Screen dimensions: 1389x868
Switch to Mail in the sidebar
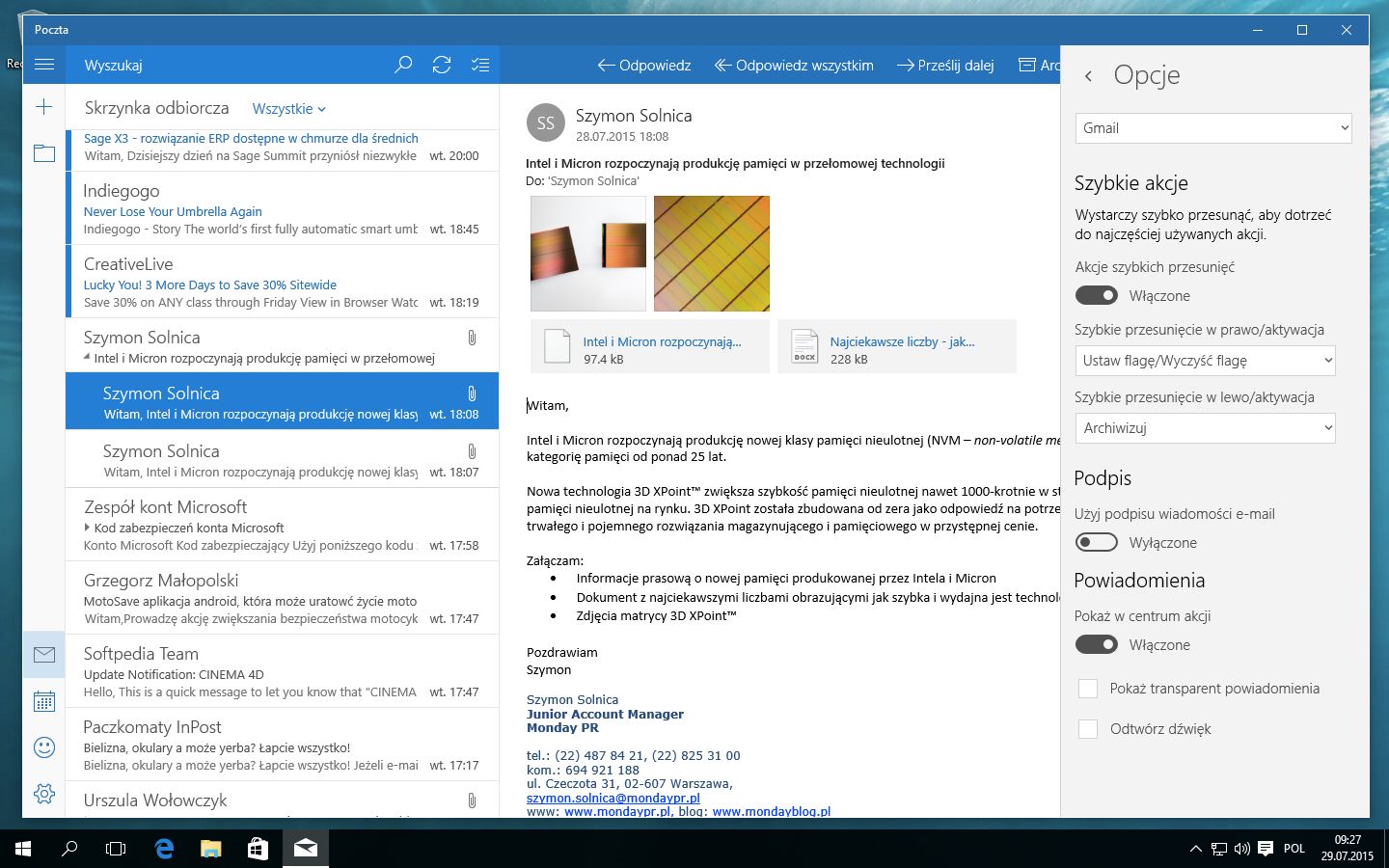pos(43,655)
